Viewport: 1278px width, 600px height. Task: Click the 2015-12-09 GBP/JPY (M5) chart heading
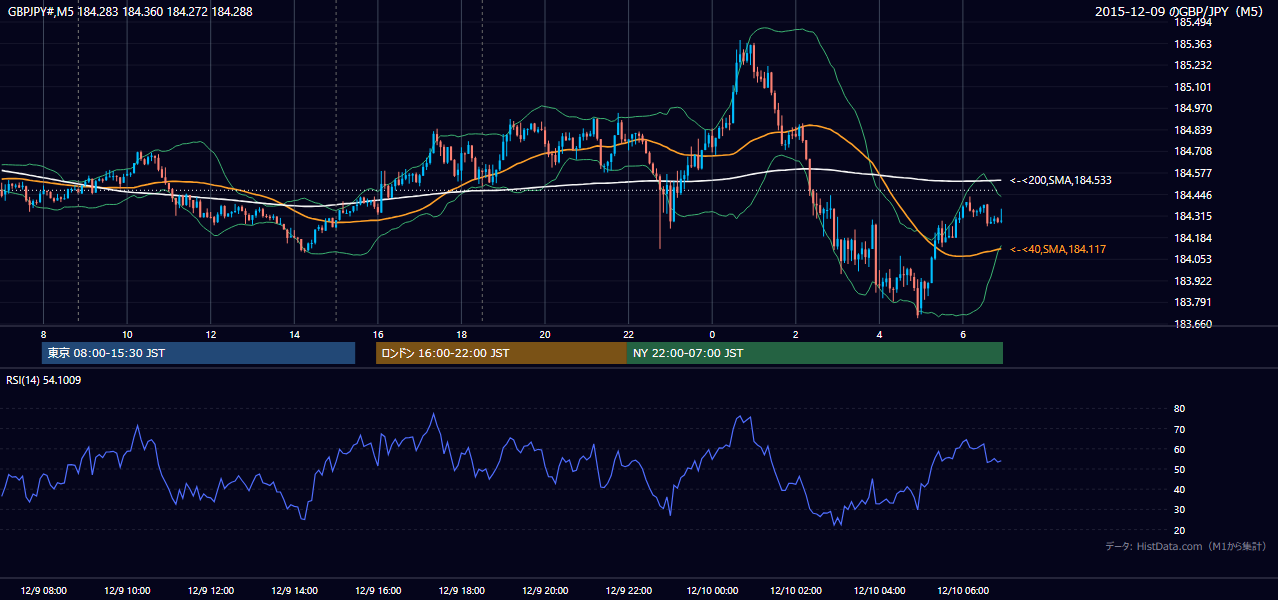[1180, 11]
